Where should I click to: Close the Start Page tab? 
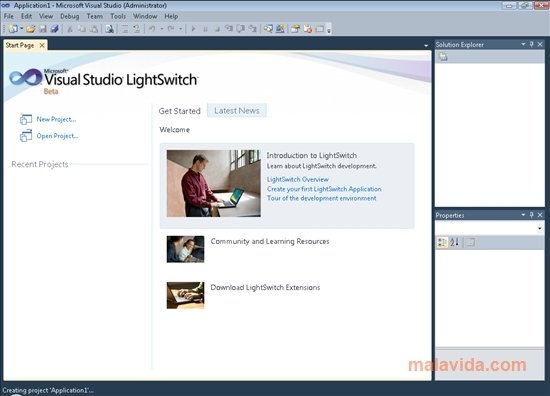[42, 45]
